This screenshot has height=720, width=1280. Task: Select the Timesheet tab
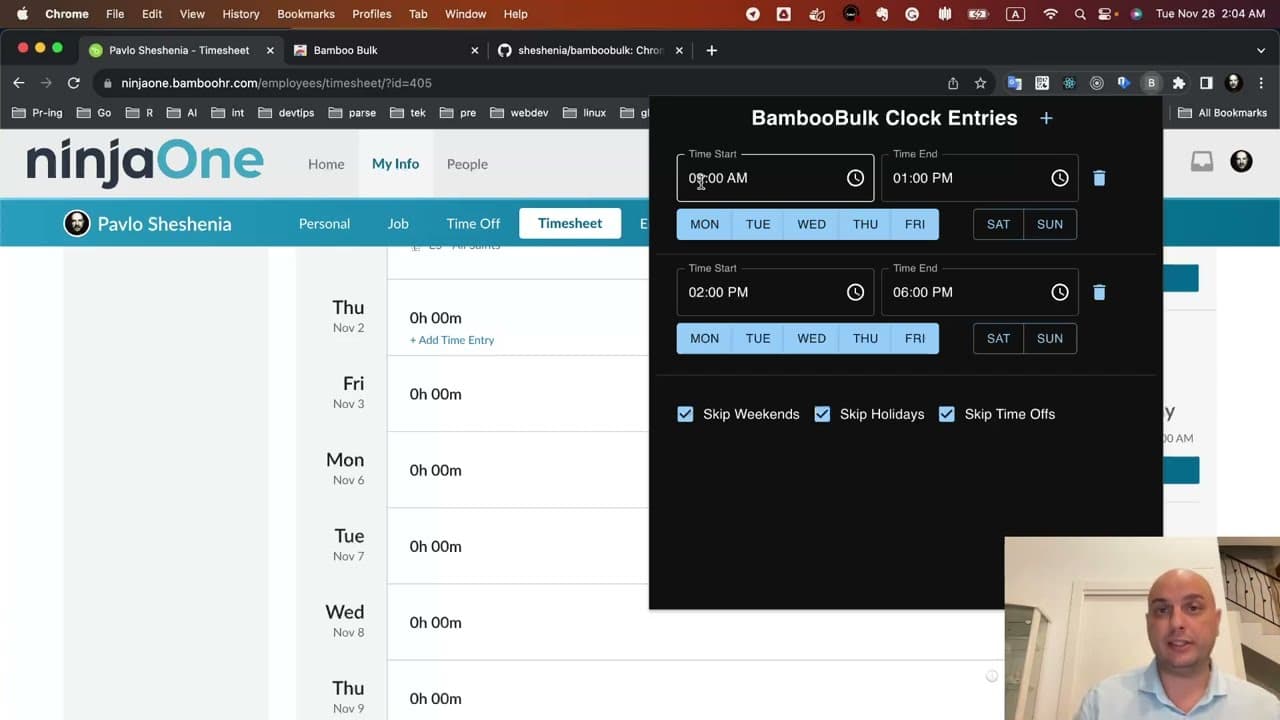tap(570, 223)
